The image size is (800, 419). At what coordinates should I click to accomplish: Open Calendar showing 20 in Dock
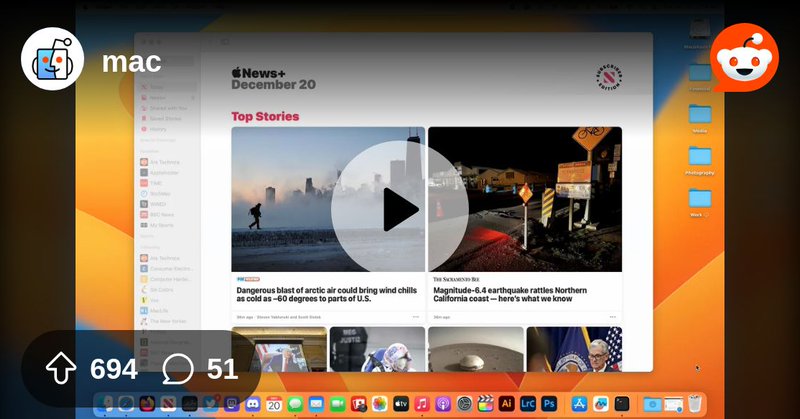[x=274, y=404]
